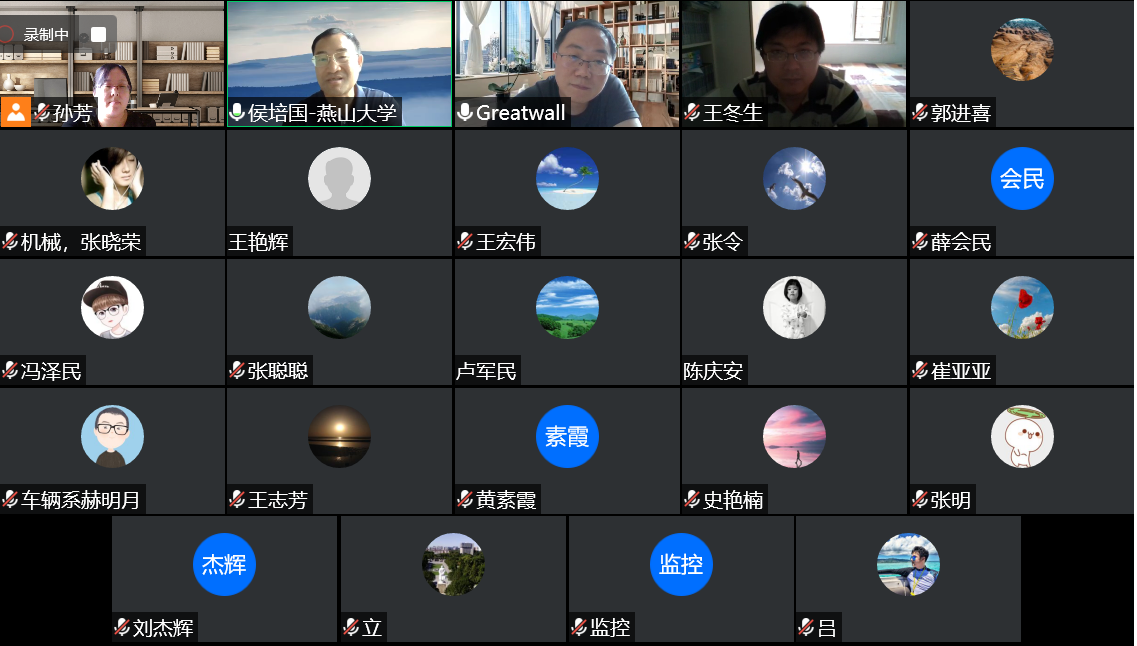This screenshot has height=646, width=1137.
Task: Click the recording stop square button
Action: (x=99, y=34)
